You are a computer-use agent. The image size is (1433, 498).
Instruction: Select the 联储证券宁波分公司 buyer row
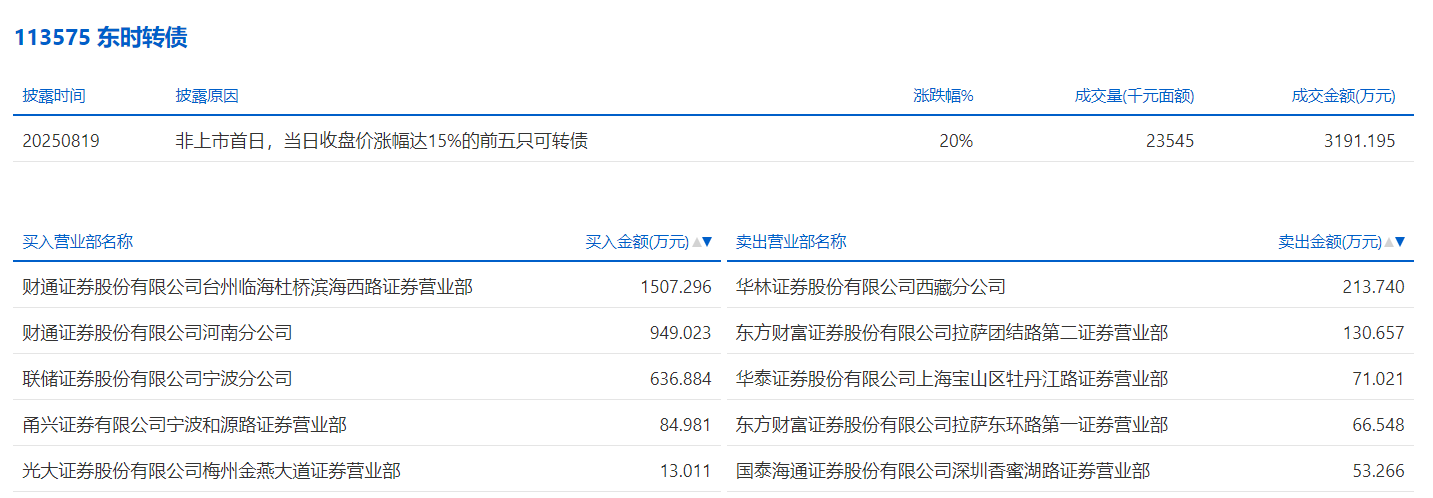click(157, 379)
